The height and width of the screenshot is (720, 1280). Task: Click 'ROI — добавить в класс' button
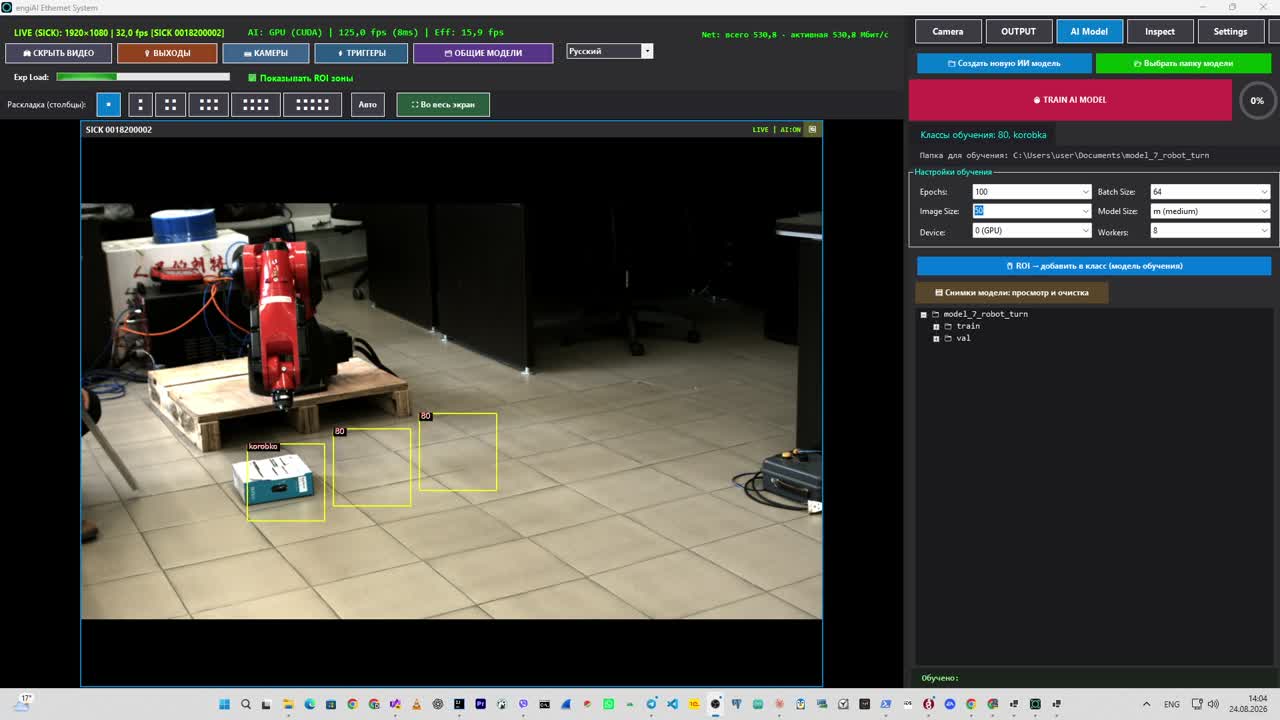[x=1094, y=266]
